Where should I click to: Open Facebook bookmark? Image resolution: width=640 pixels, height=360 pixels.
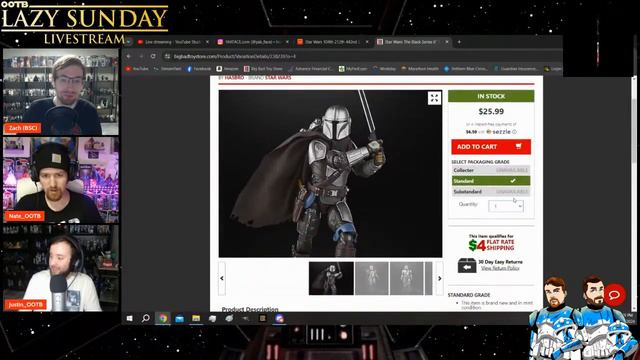click(199, 69)
